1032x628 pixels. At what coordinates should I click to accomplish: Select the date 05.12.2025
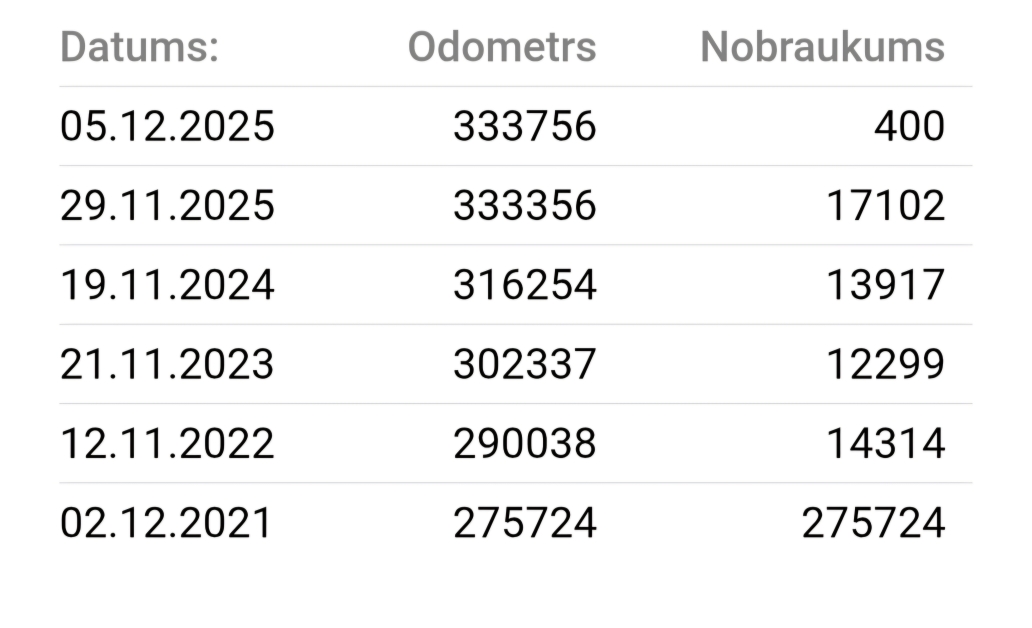[x=167, y=126]
